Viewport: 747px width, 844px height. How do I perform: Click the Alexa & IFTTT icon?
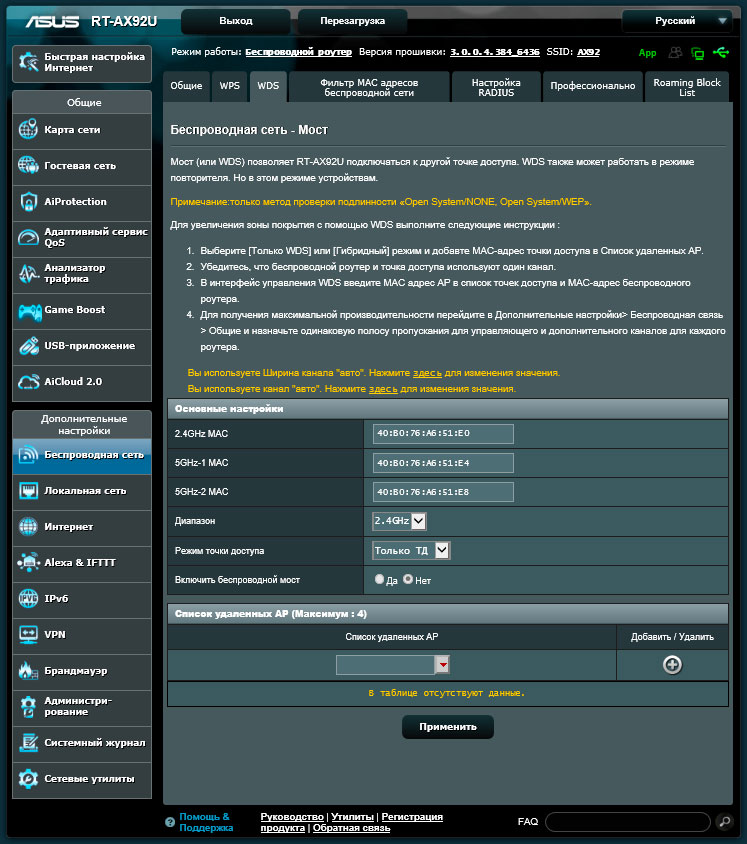tap(28, 562)
